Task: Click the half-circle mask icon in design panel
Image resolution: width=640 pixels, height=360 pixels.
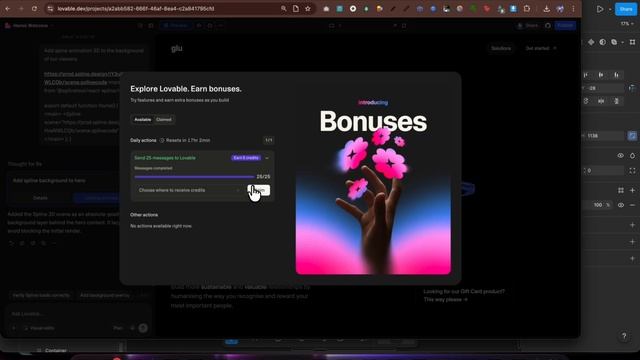Action: (x=602, y=42)
